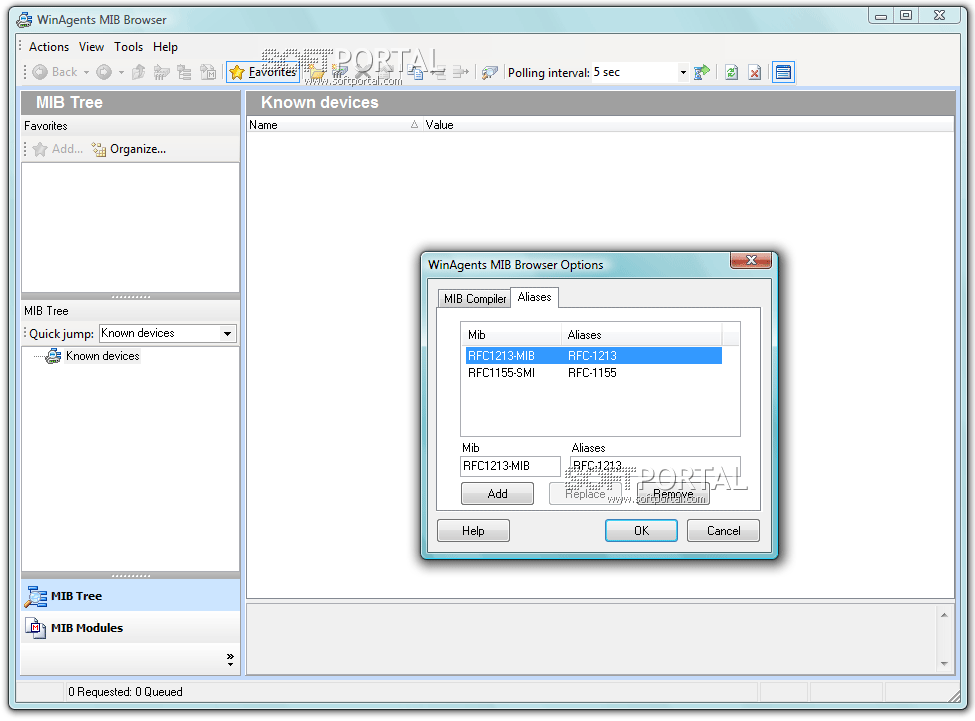Cancel the Options dialog
The image size is (975, 721).
(723, 531)
